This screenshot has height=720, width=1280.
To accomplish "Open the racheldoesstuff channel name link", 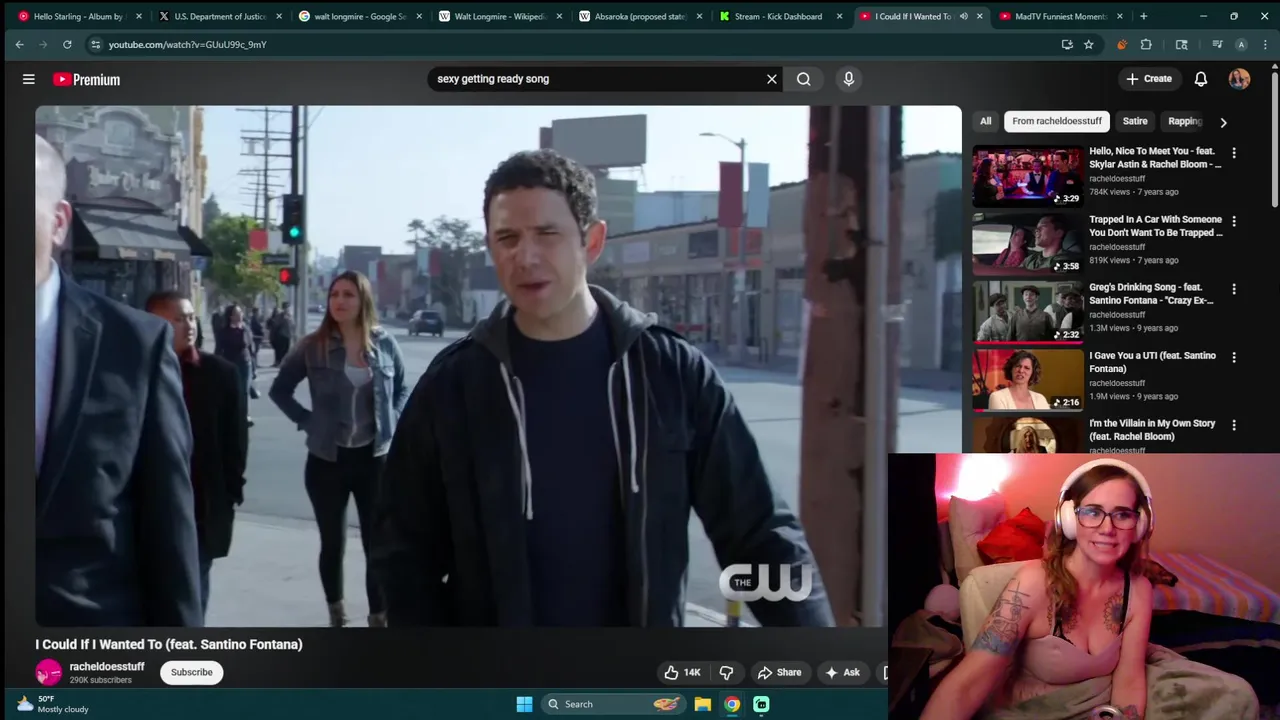I will click(x=107, y=666).
